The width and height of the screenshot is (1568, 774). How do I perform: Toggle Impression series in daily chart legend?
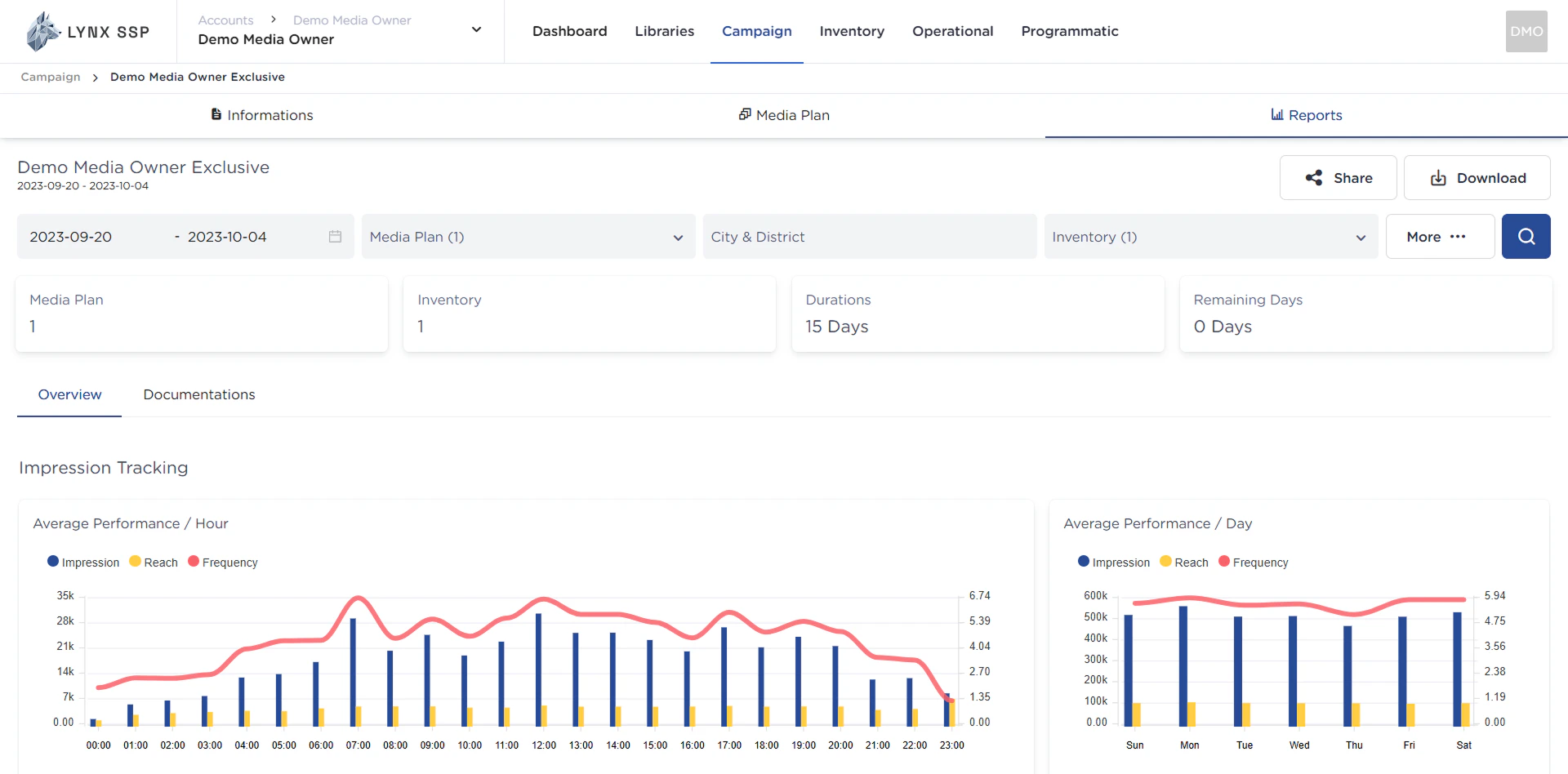point(1113,563)
